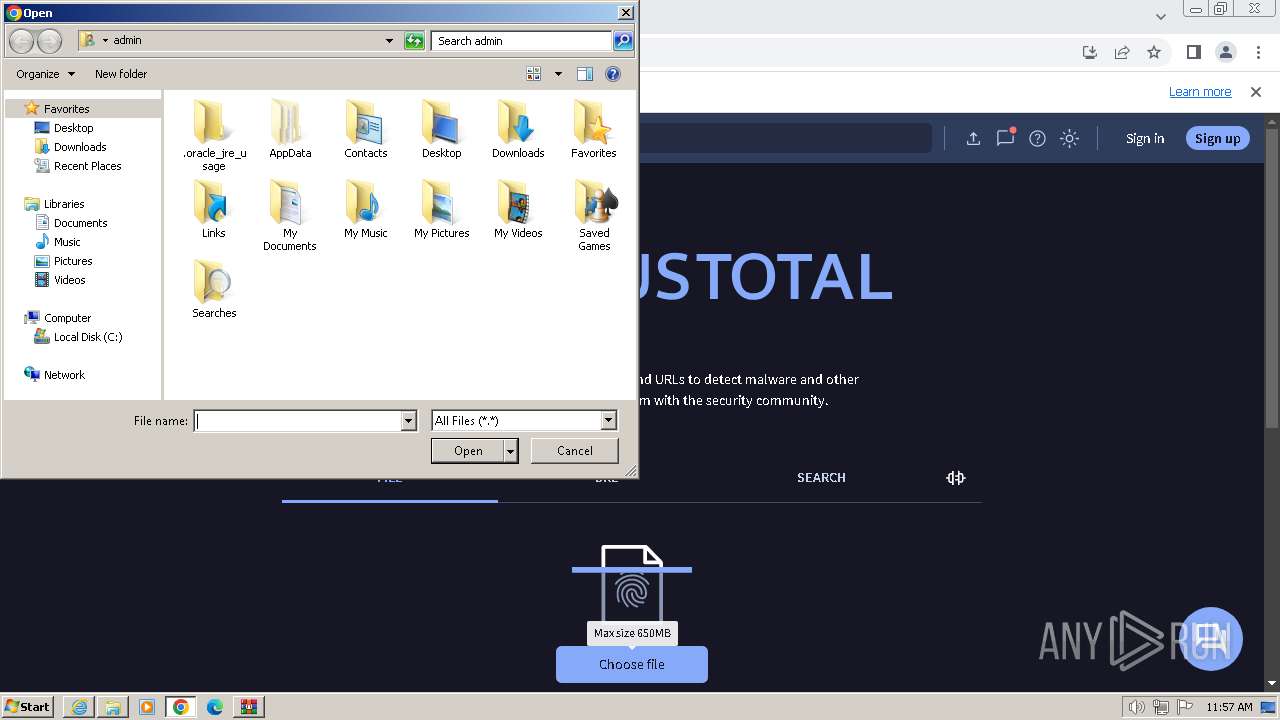Open dialog help icon
This screenshot has width=1280, height=720.
point(613,74)
